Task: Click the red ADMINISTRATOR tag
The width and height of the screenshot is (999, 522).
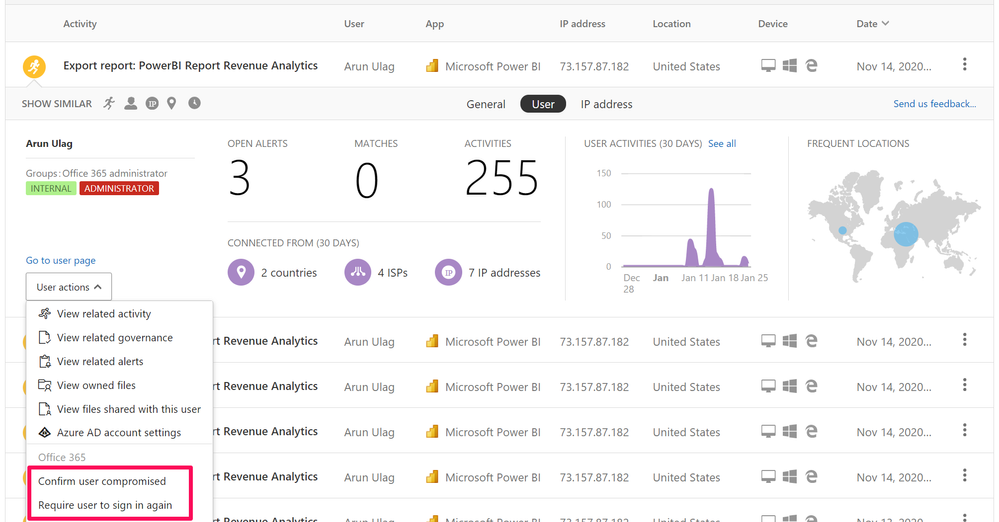Action: point(119,189)
